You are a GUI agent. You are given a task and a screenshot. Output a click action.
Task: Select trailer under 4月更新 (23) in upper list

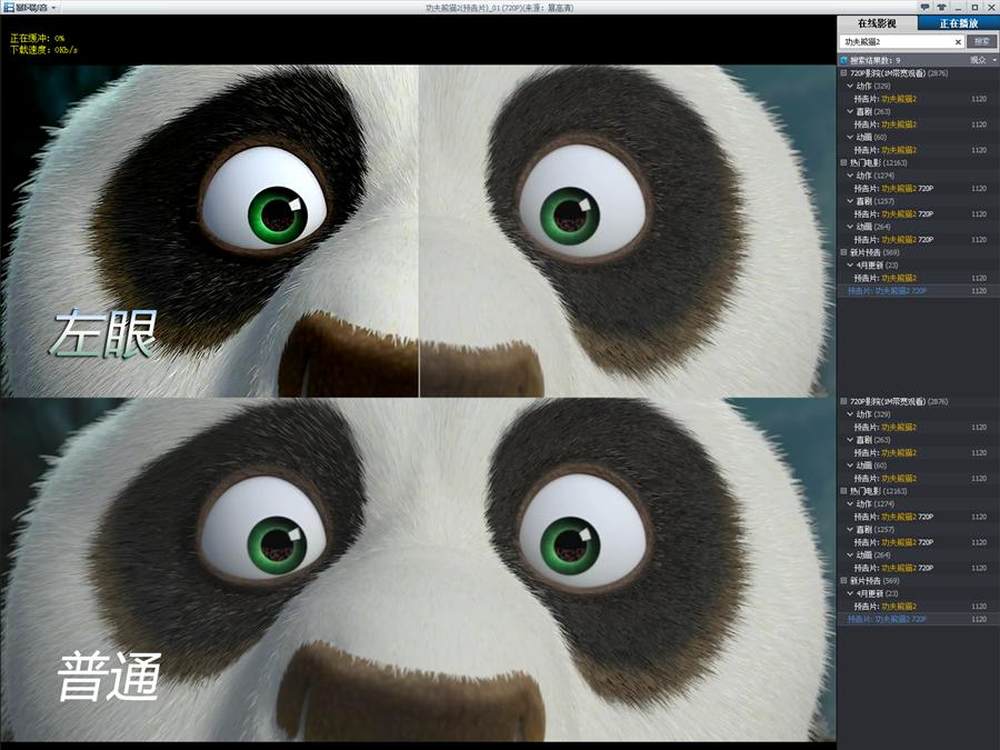[x=918, y=278]
